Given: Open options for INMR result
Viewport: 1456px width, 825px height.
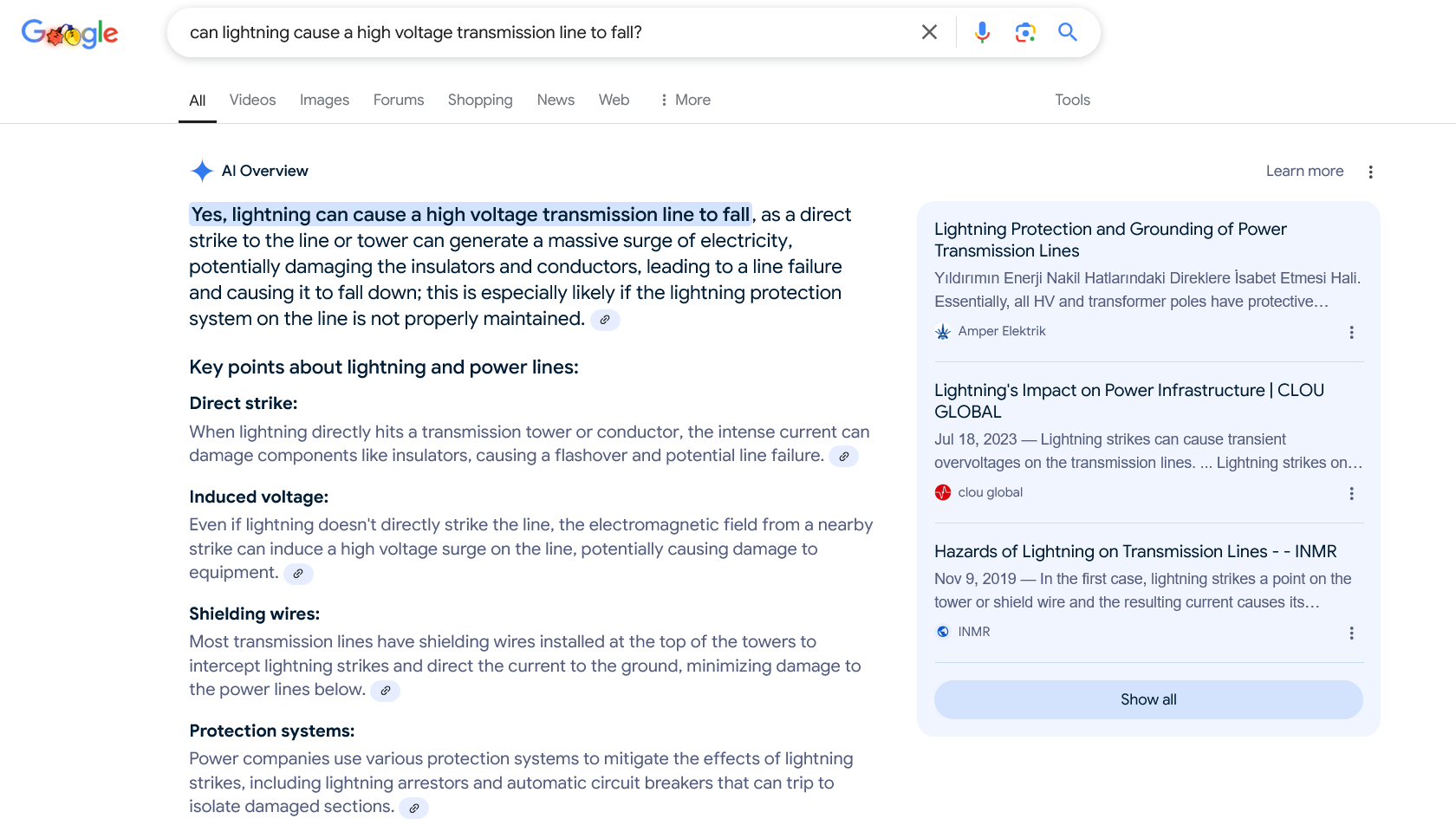Looking at the screenshot, I should pyautogui.click(x=1351, y=633).
